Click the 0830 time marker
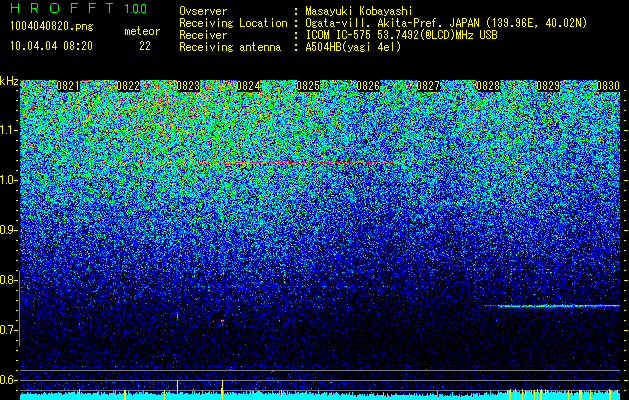 [x=608, y=86]
